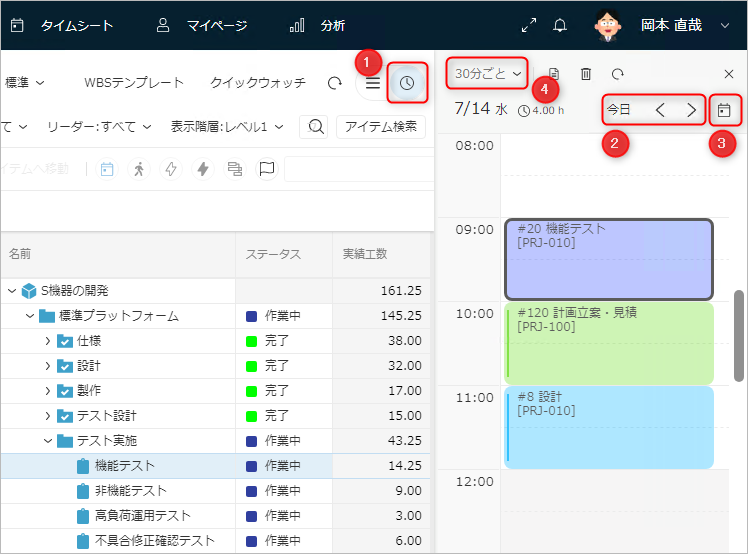Screen dimensions: 748x554
Task: Open the 30分ごと interval dropdown
Action: pos(488,73)
